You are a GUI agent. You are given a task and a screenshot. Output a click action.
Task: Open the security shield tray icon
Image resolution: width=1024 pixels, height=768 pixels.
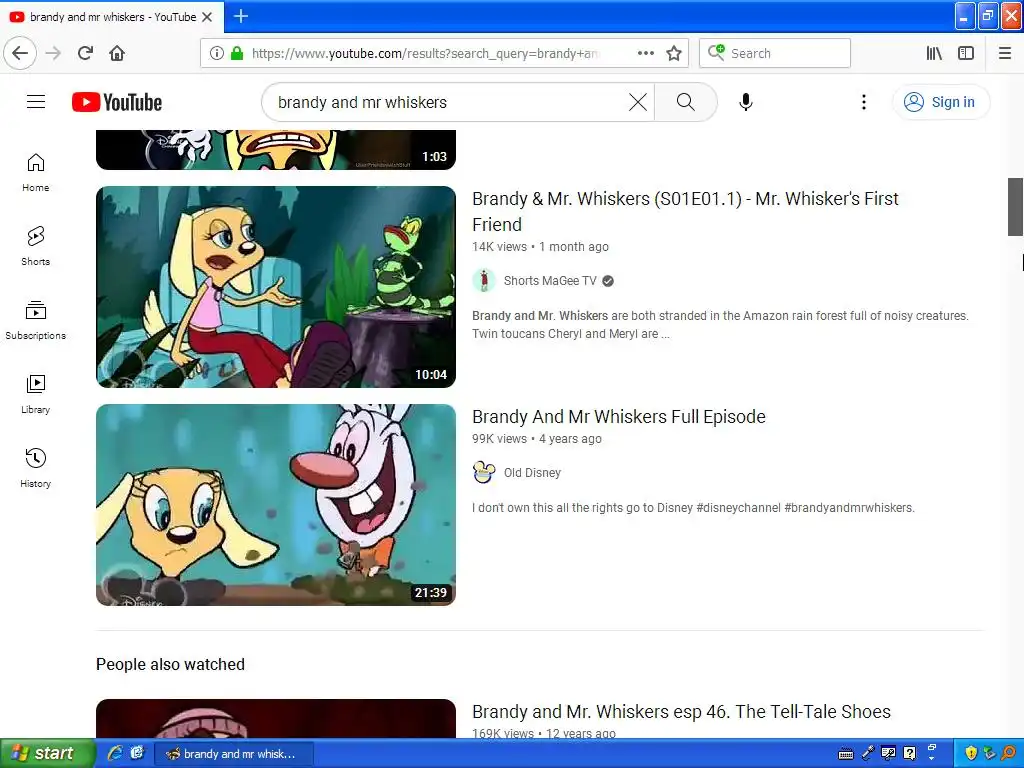click(971, 753)
